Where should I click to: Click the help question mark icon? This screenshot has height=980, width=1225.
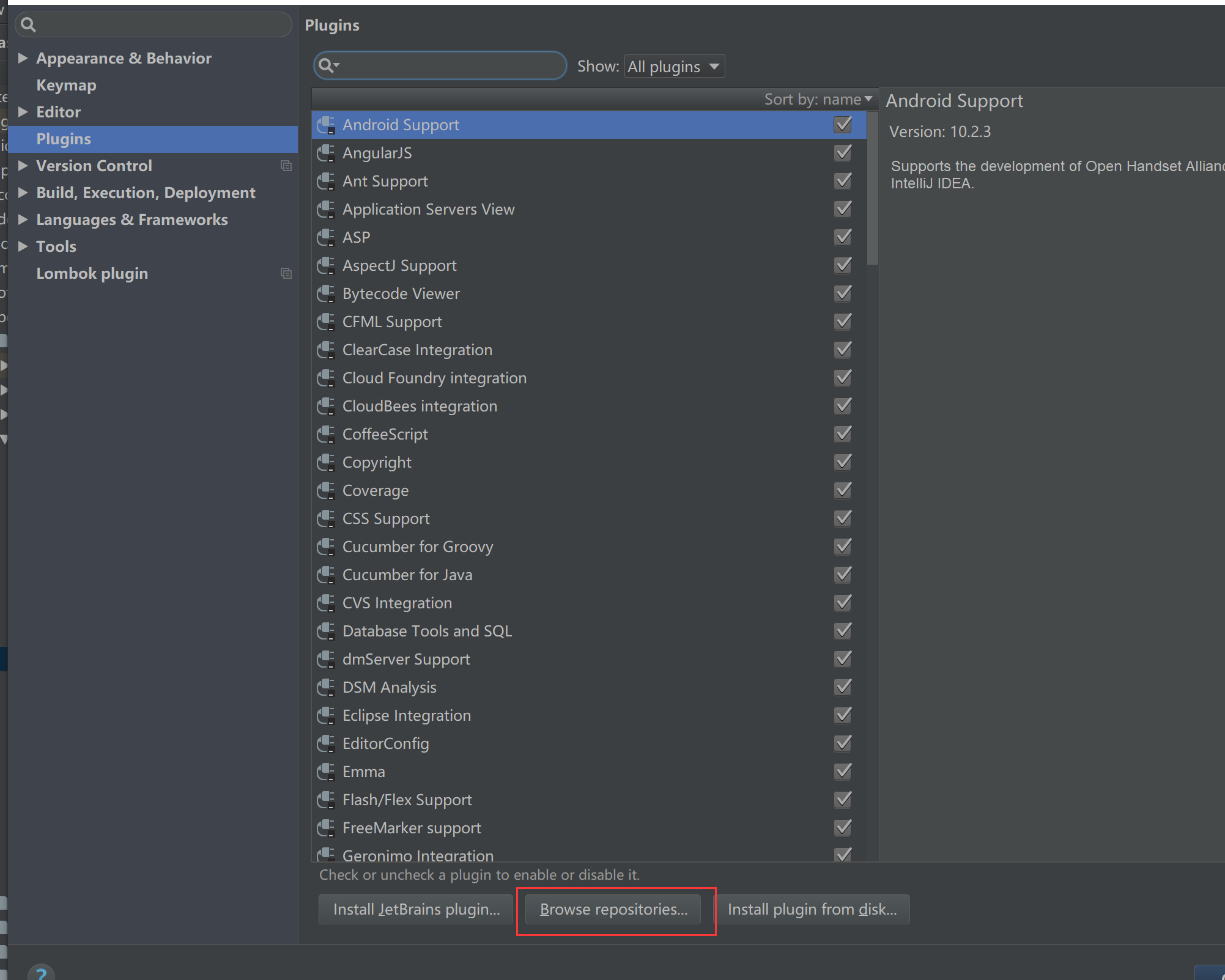tap(41, 973)
